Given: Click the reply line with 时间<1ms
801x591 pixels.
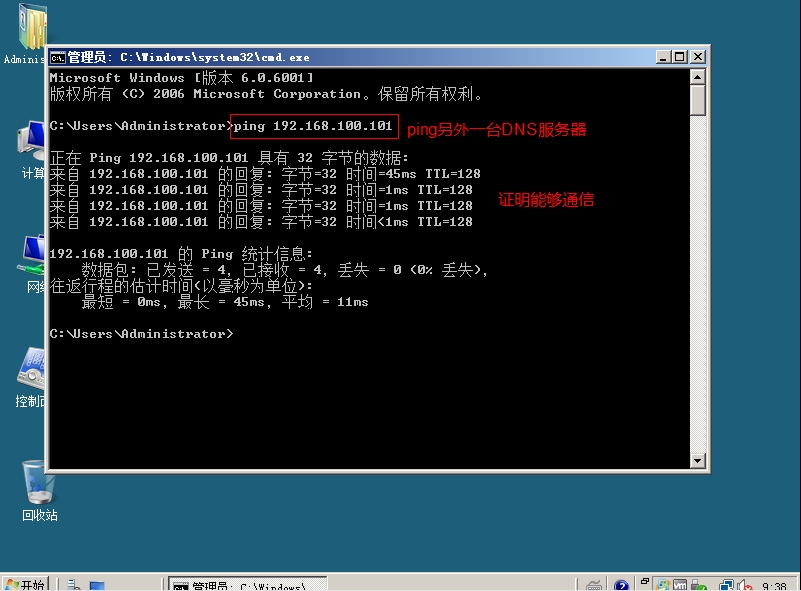Looking at the screenshot, I should tap(261, 222).
